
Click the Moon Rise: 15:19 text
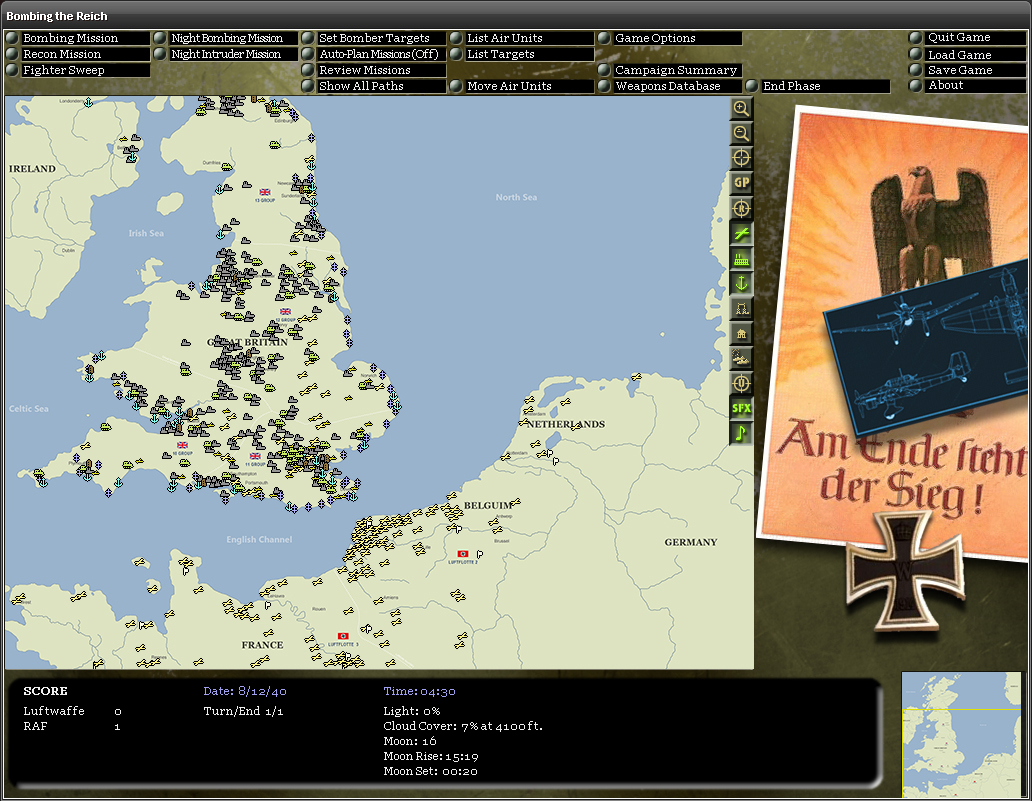point(430,756)
